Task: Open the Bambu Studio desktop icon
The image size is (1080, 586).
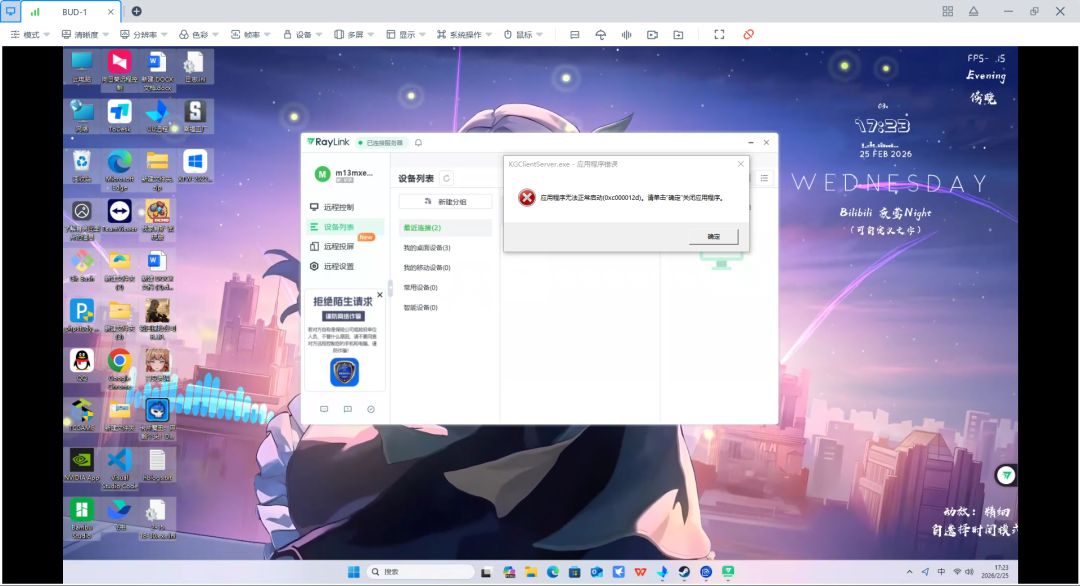Action: click(81, 519)
